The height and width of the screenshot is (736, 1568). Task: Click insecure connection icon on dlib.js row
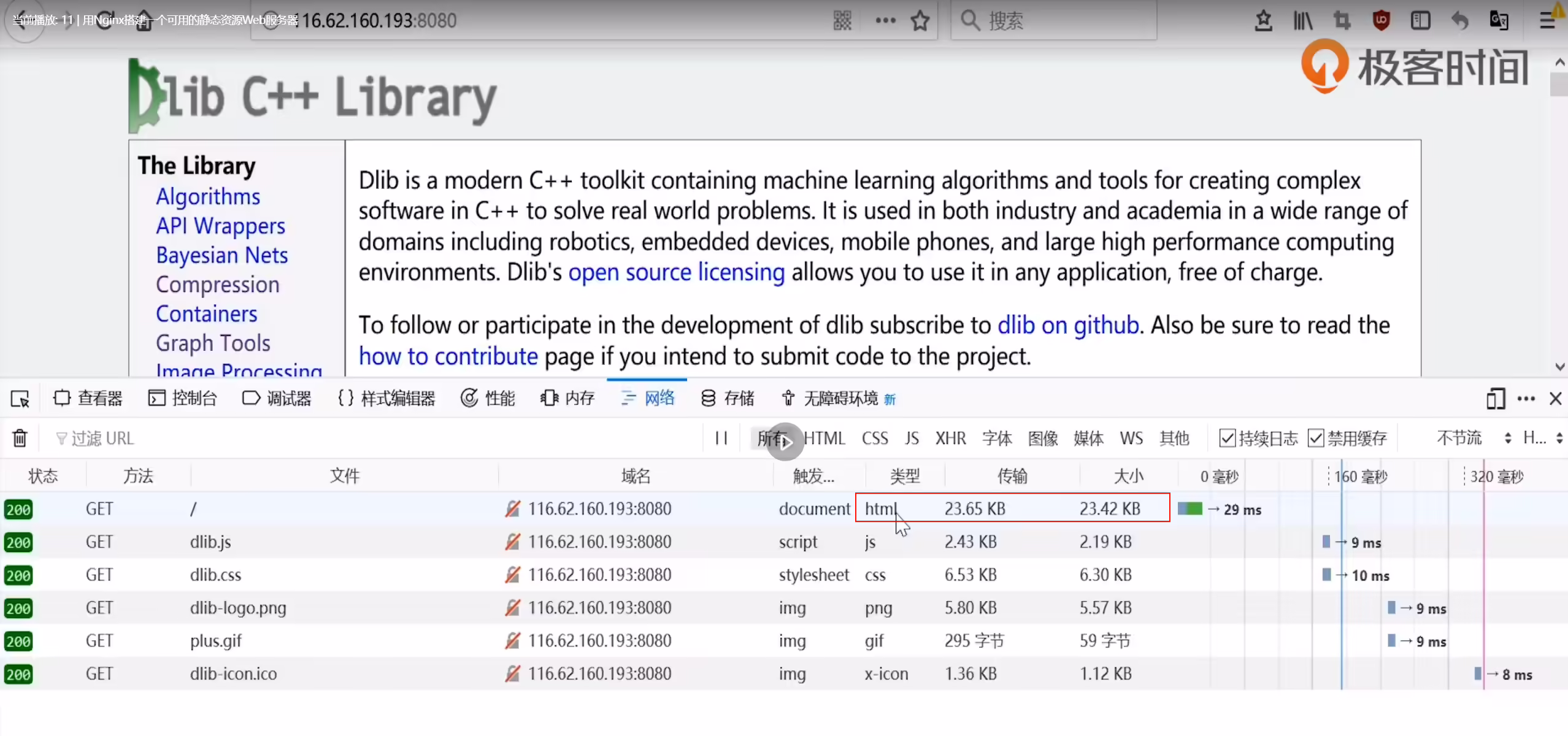click(x=512, y=542)
